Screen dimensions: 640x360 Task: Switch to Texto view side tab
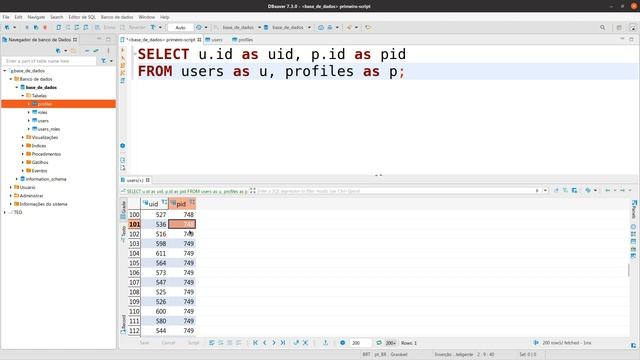[x=123, y=234]
